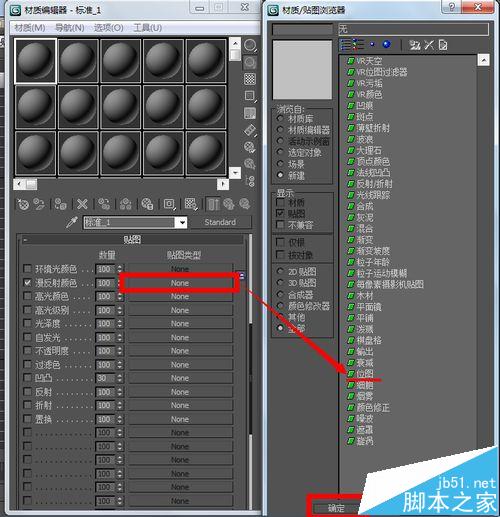500x517 pixels.
Task: Click the Make Preview film icon
Action: 250,130
